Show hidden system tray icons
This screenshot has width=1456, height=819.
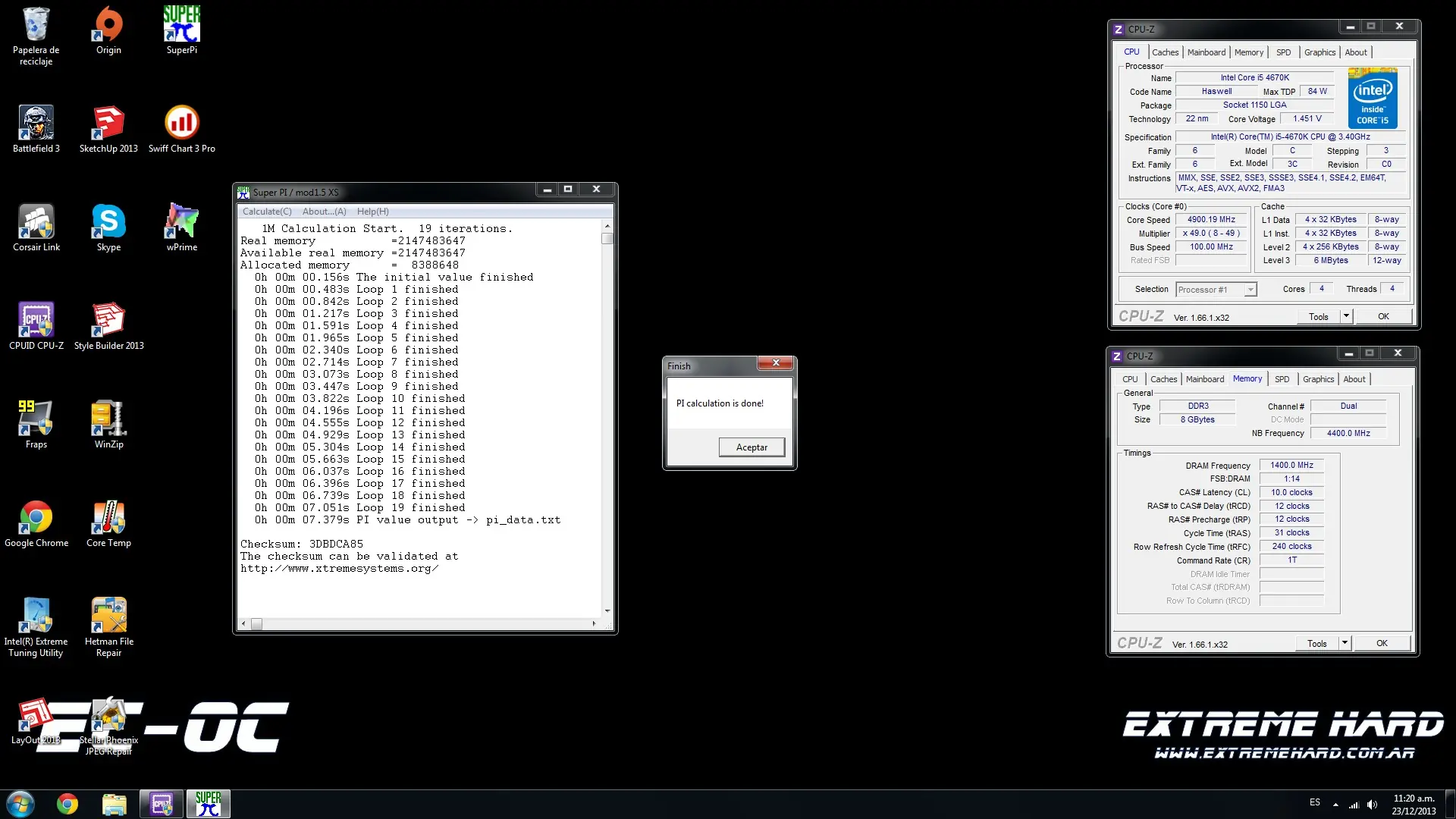click(1335, 805)
